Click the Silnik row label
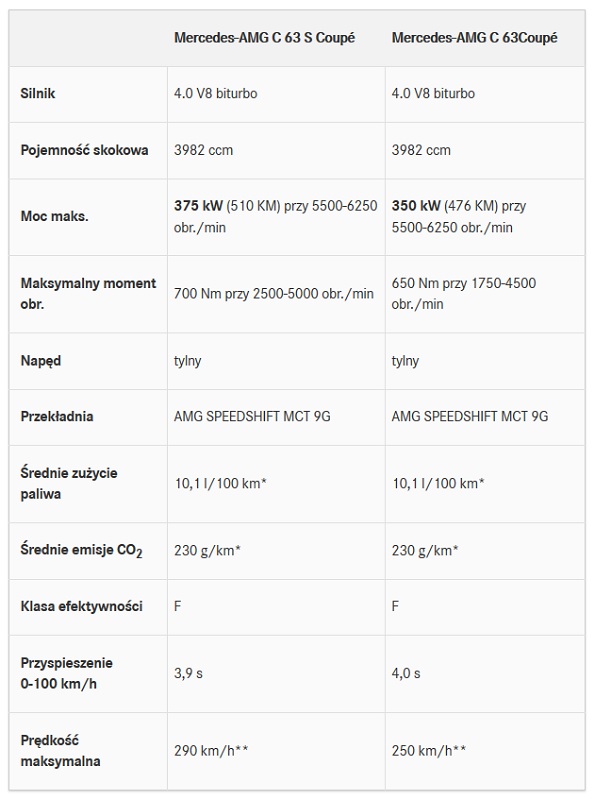 pos(38,93)
